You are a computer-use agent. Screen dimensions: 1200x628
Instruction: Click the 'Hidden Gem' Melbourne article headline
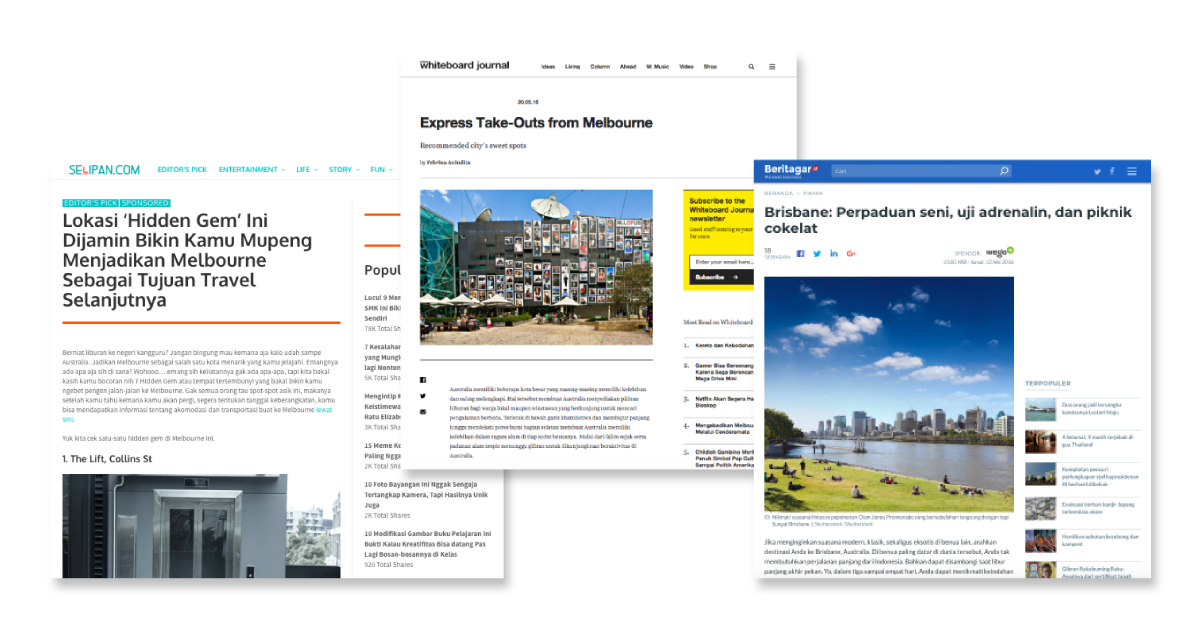tap(187, 260)
